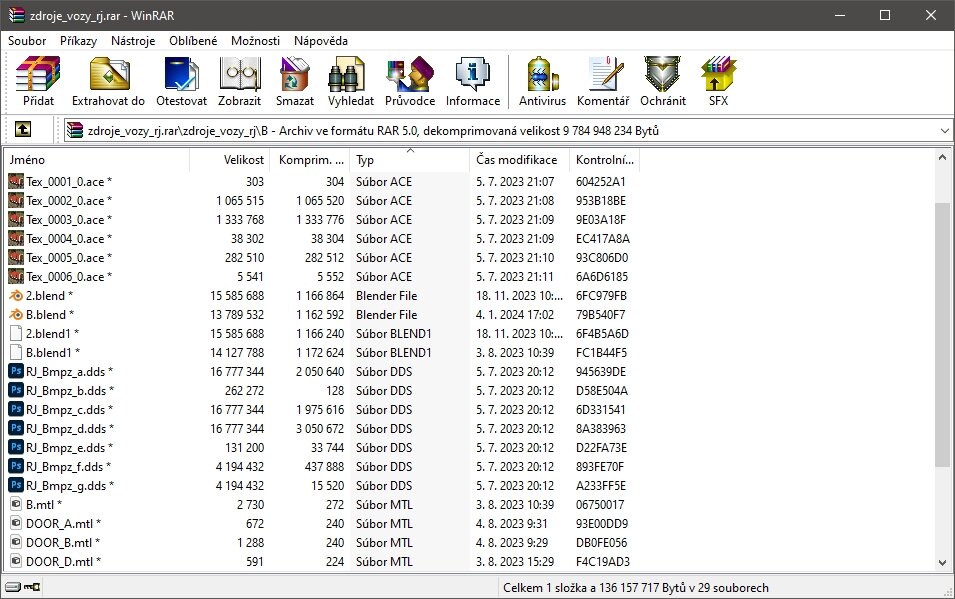Select the file RJ_Bmpz_b.dds
The width and height of the screenshot is (955, 599).
(x=69, y=391)
